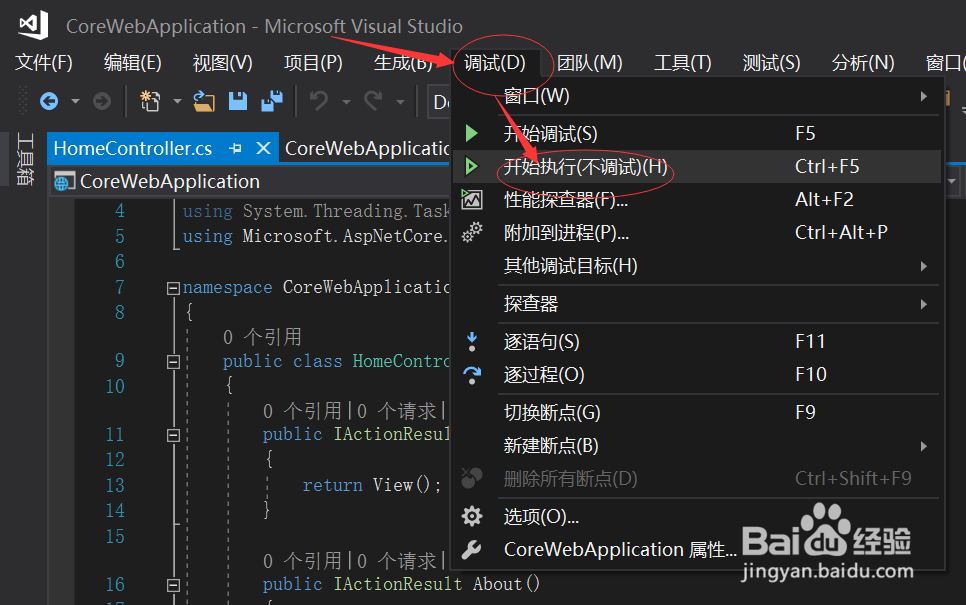Select 性能探查器(F)... menu entry
The width and height of the screenshot is (966, 605).
697,200
